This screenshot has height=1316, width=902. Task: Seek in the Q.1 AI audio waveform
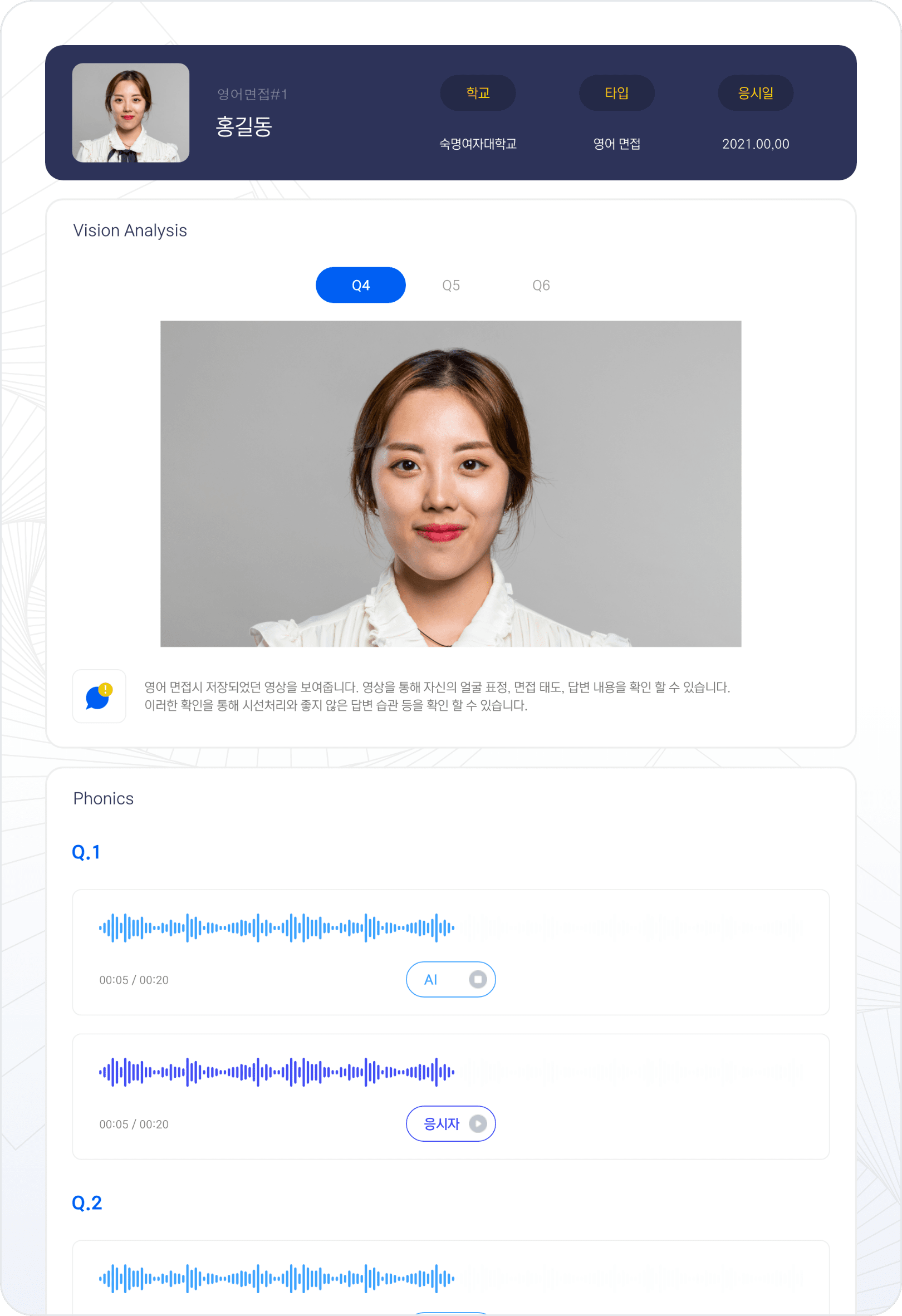277,927
